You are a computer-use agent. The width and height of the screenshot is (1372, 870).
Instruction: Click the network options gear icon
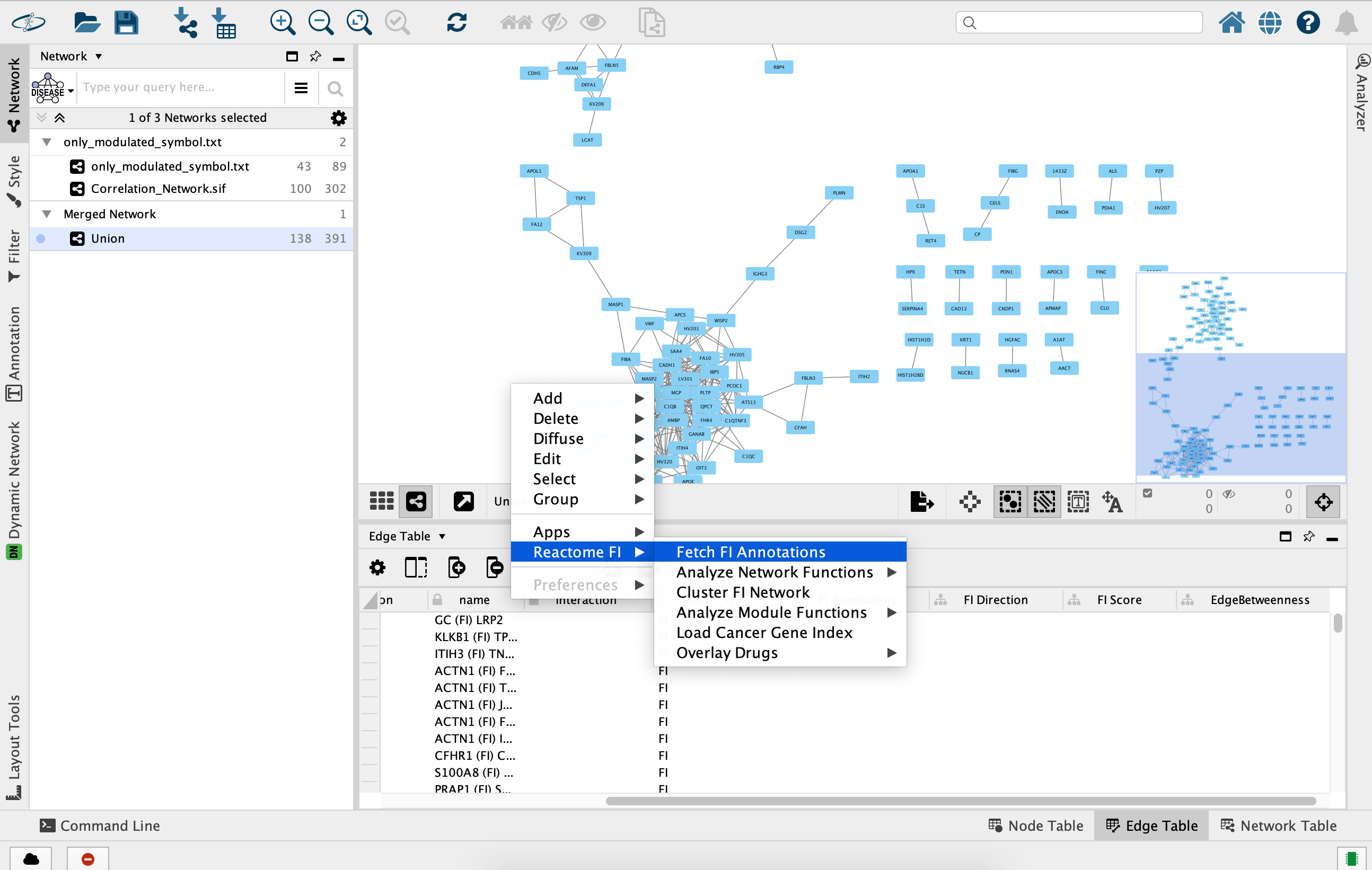coord(338,118)
